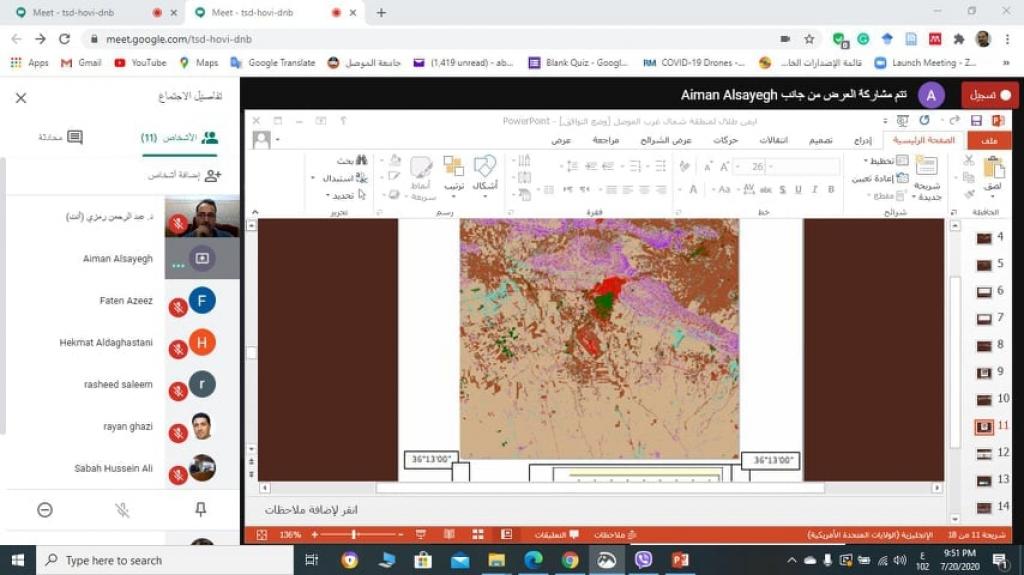1024x575 pixels.
Task: Switch to the first Meet browser tab
Action: click(x=85, y=13)
